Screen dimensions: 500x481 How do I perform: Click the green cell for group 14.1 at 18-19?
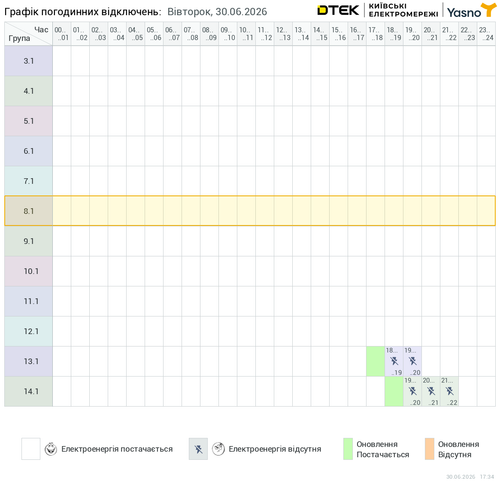tap(394, 391)
